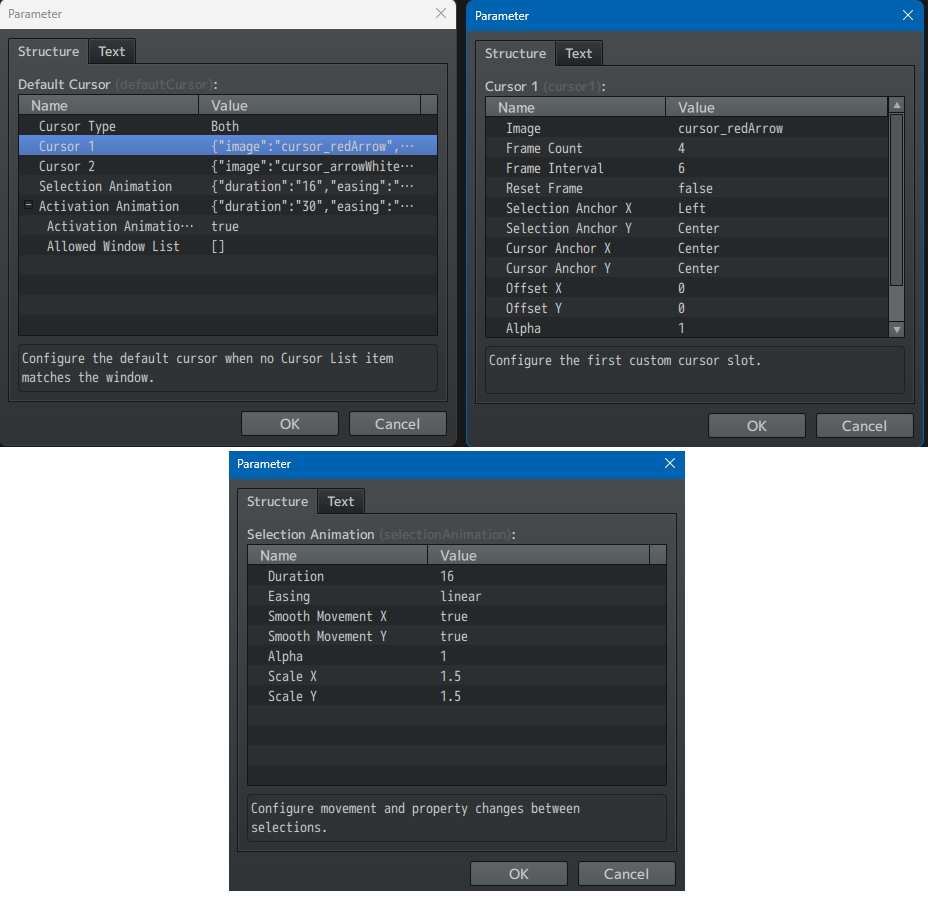Click Name column header in Cursor 1

coord(576,107)
